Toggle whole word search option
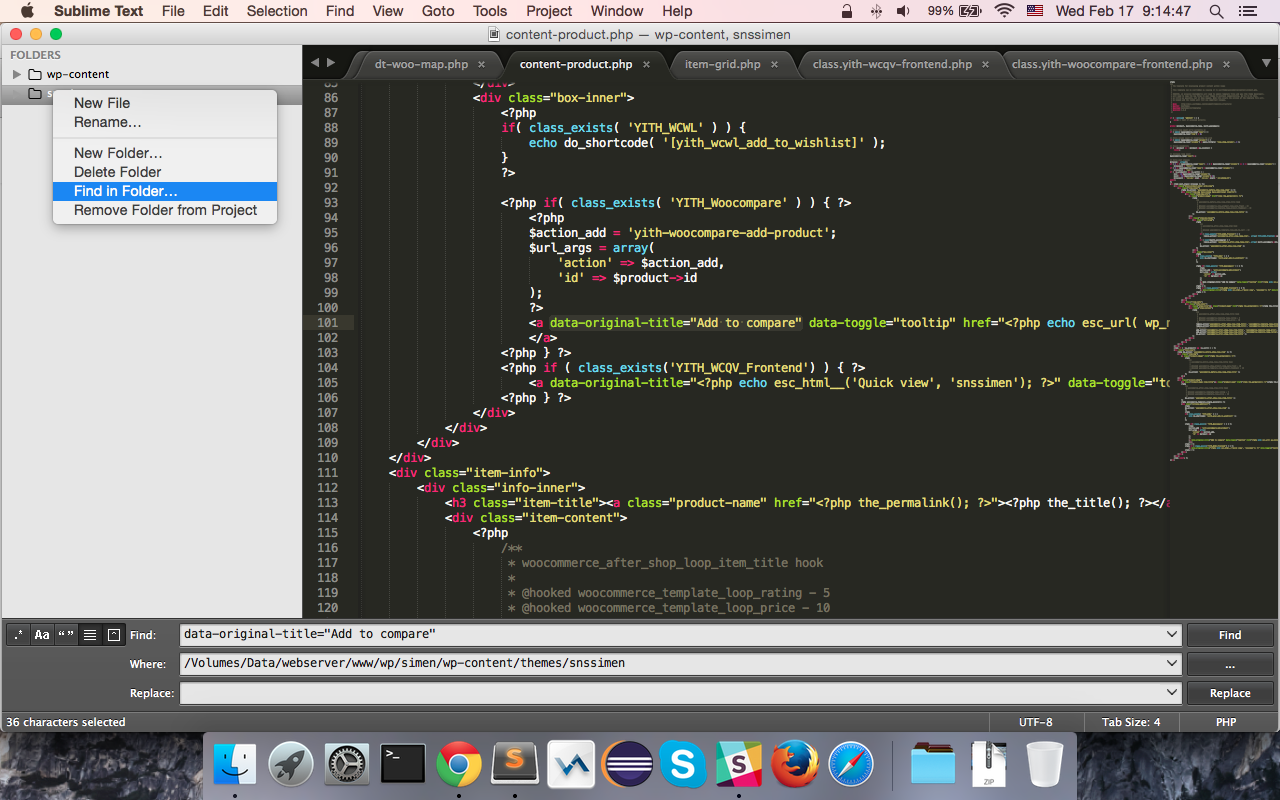Viewport: 1280px width, 800px height. point(66,635)
